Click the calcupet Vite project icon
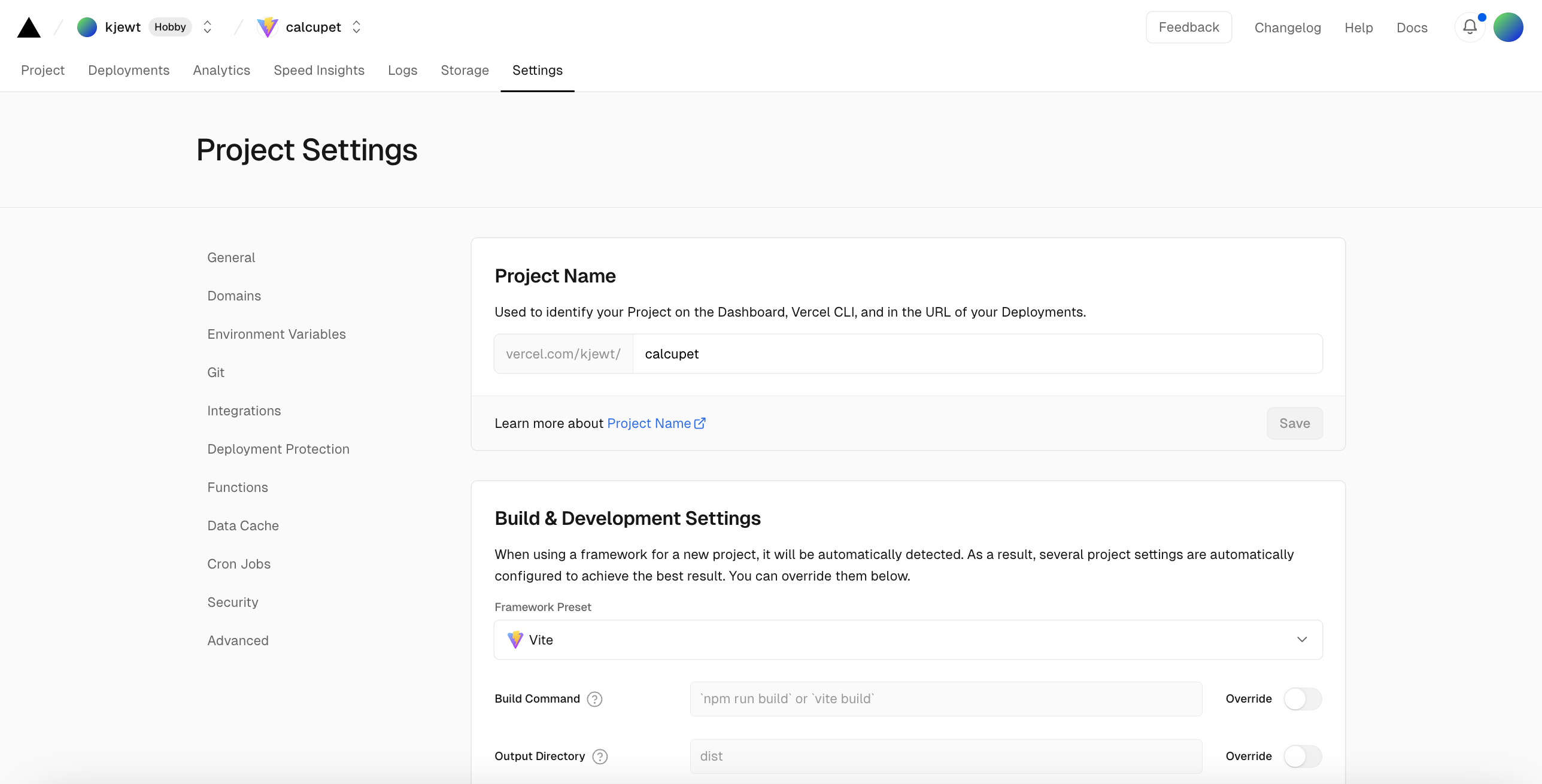1542x784 pixels. click(x=267, y=27)
